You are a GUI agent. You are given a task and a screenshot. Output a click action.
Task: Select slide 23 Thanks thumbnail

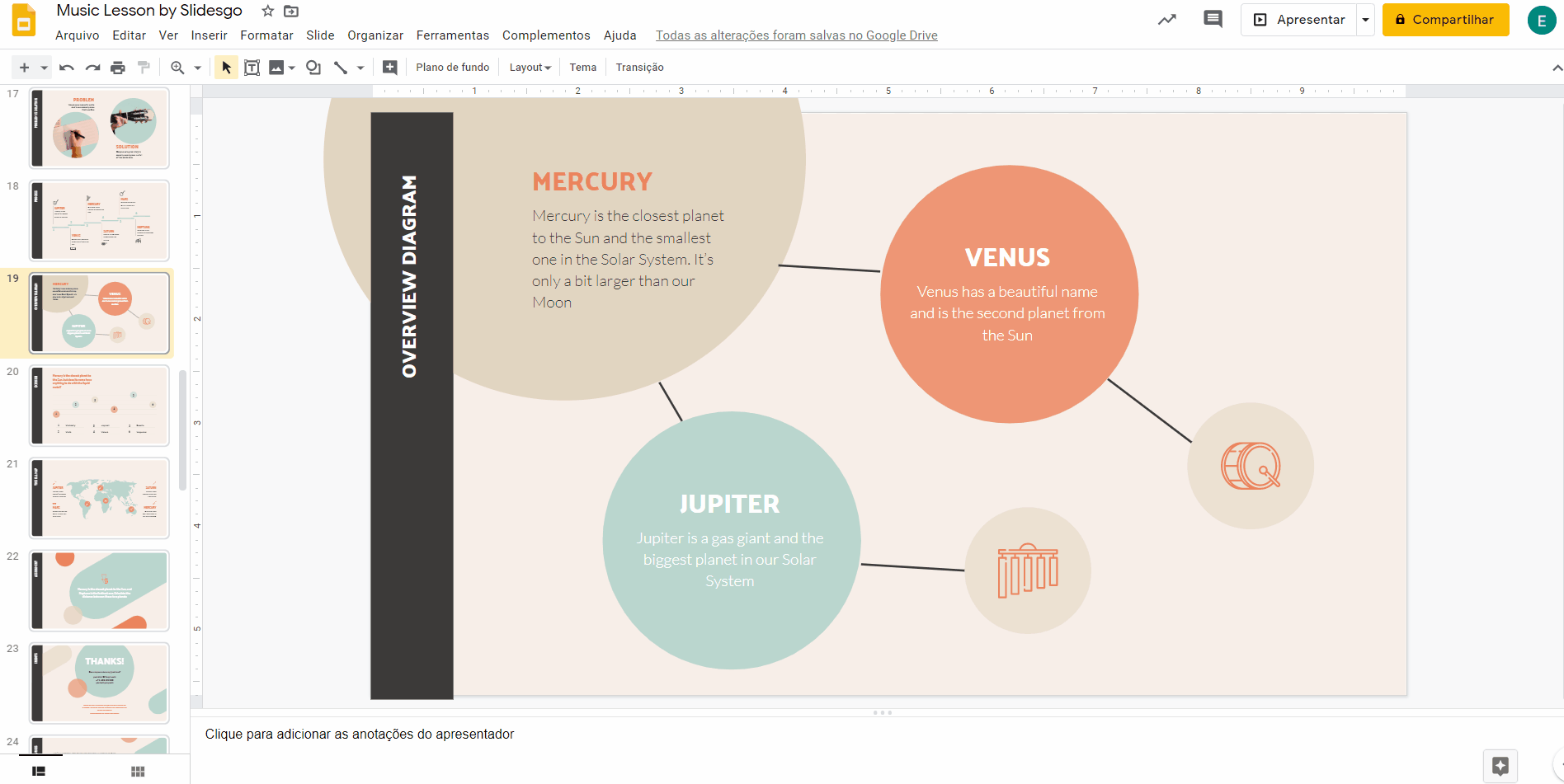tap(100, 683)
